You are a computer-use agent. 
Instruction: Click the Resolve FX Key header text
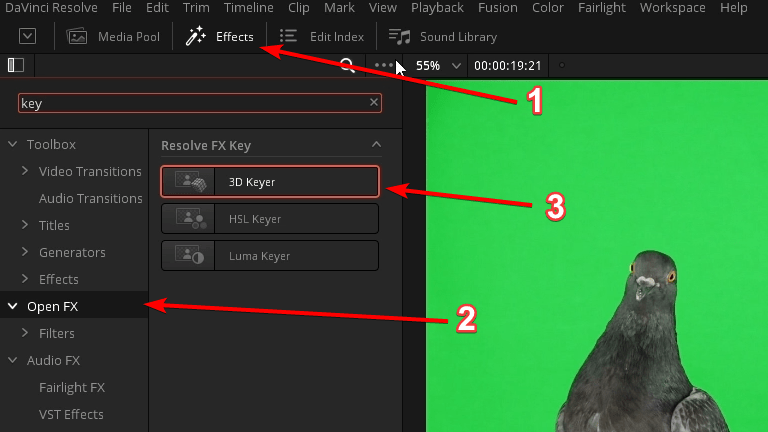click(206, 145)
